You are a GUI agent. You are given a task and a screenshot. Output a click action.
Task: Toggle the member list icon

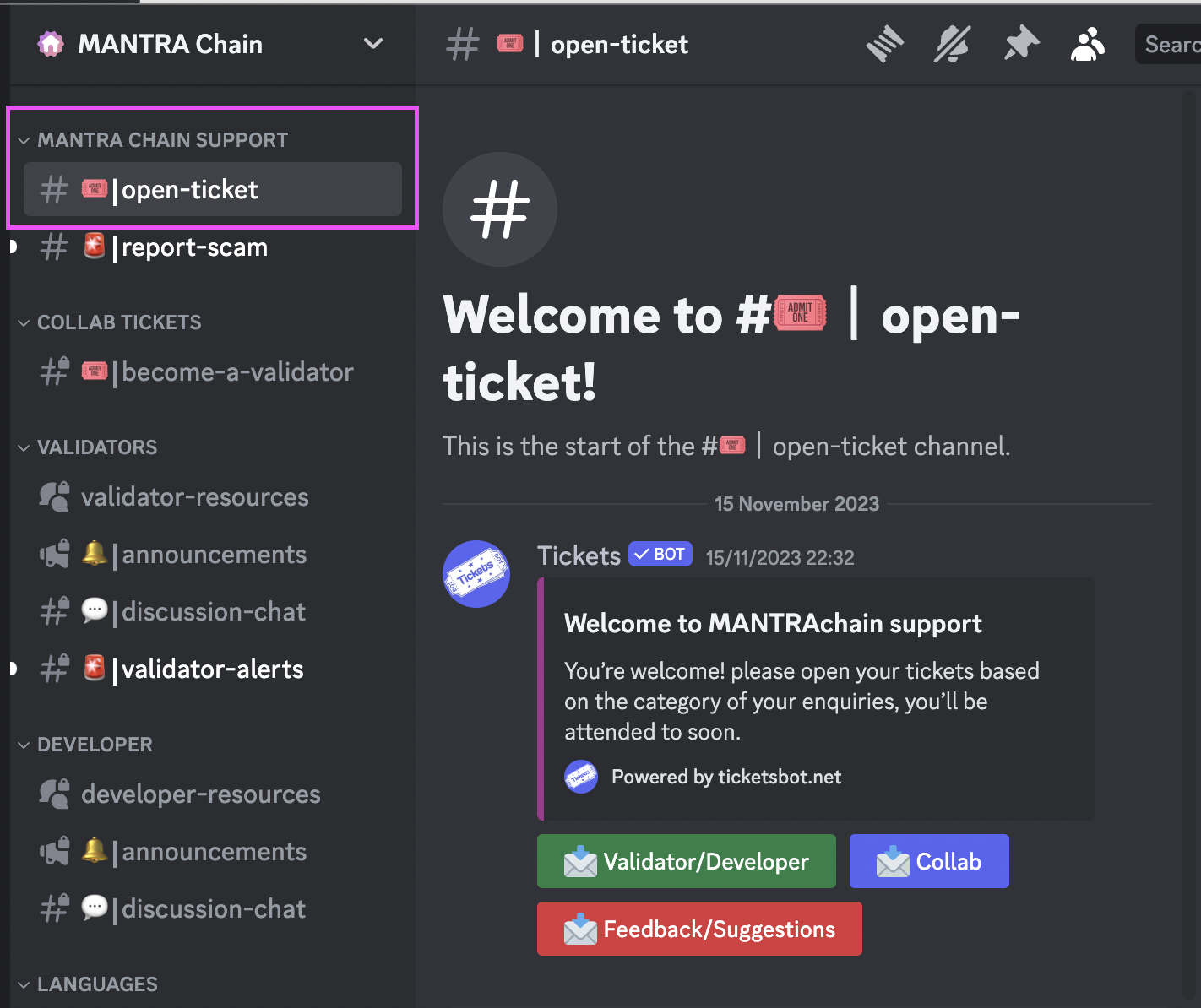[x=1087, y=44]
